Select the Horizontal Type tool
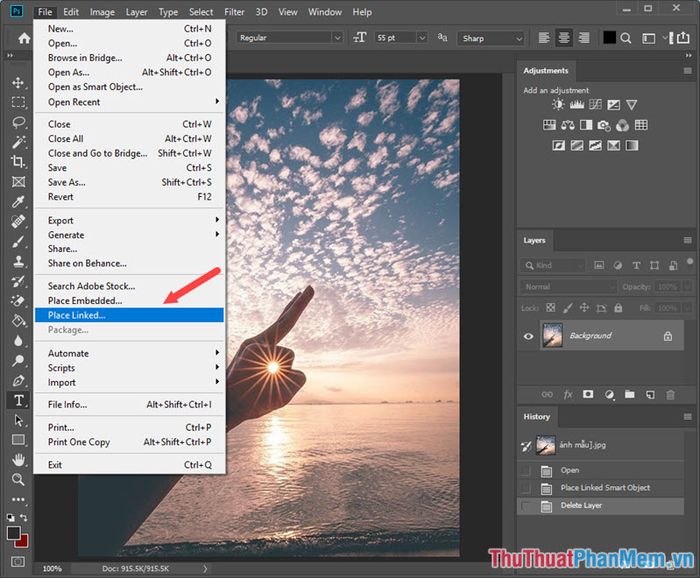 tap(18, 400)
